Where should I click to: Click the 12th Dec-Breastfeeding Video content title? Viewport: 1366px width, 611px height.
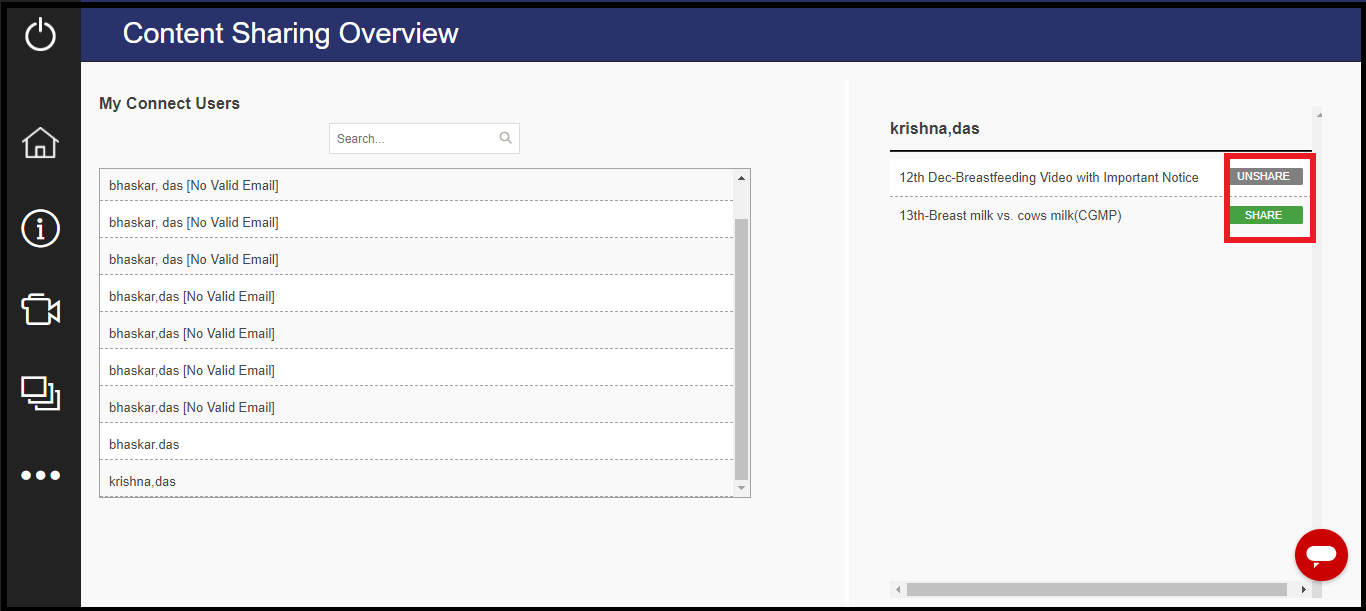point(1048,178)
